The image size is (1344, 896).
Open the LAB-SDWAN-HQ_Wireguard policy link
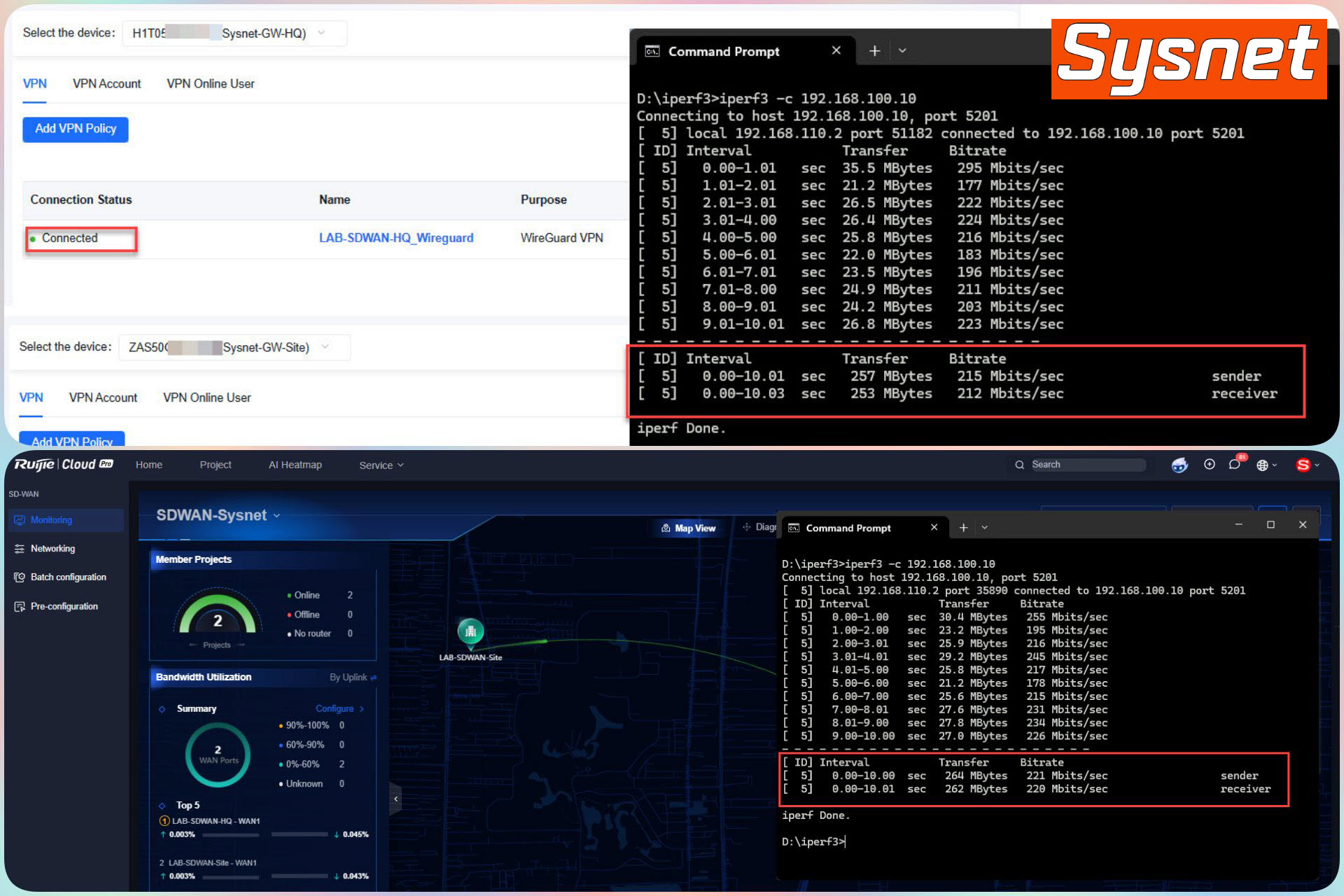396,238
